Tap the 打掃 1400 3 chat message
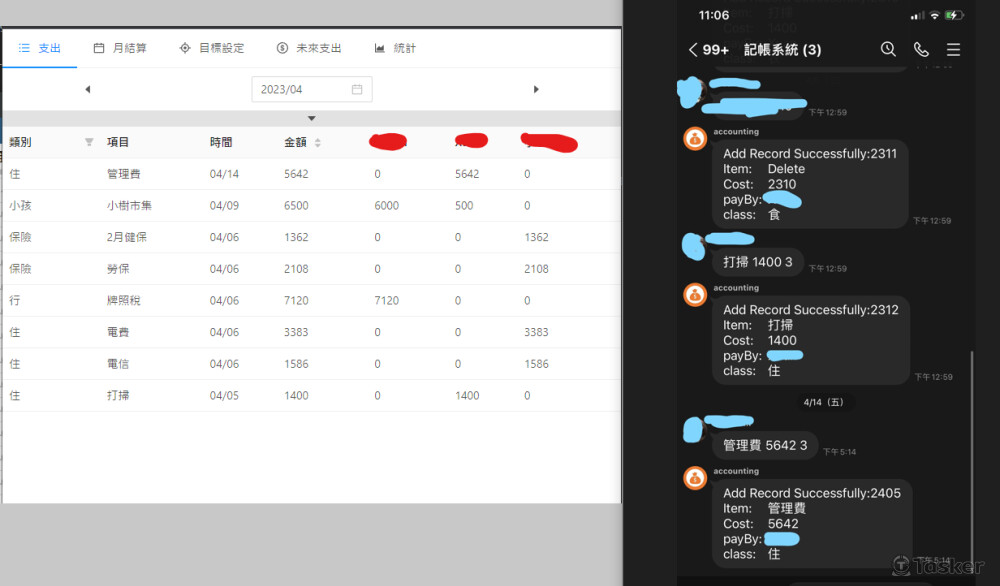 [x=758, y=262]
